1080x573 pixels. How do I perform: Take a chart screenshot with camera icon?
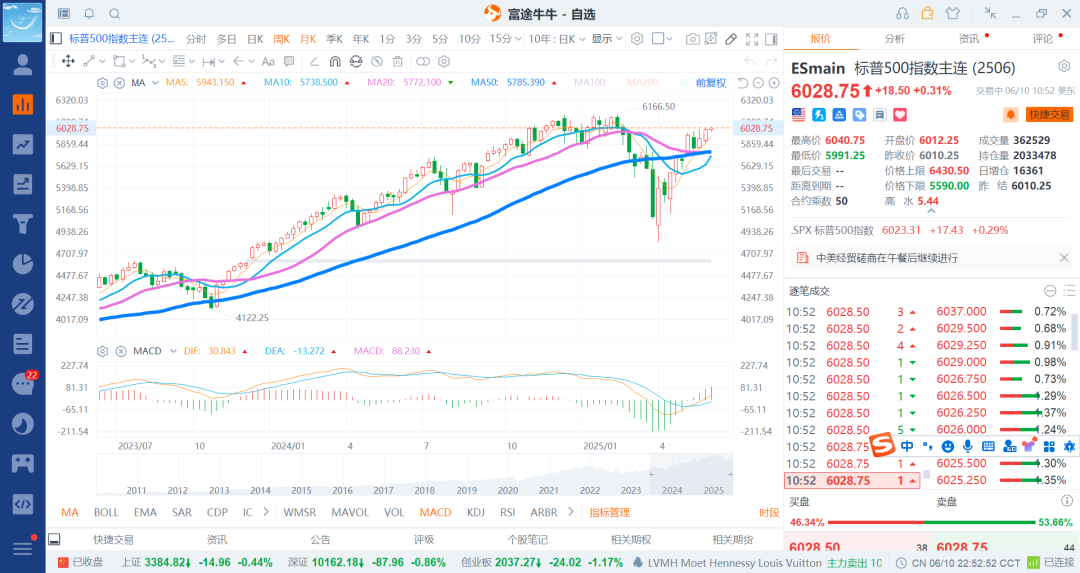(x=692, y=39)
